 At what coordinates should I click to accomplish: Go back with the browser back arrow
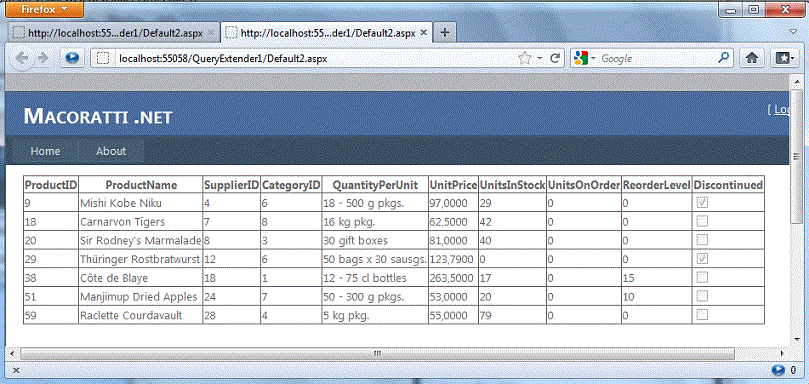pyautogui.click(x=22, y=59)
